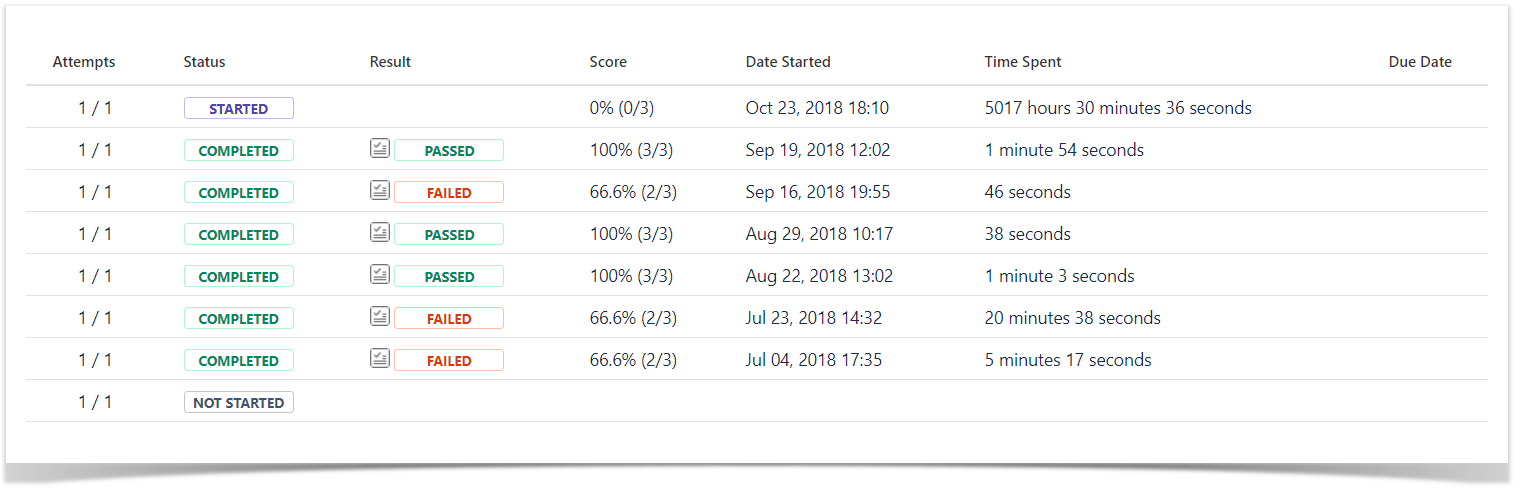
Task: Sort by the Date Started column header
Action: [788, 62]
